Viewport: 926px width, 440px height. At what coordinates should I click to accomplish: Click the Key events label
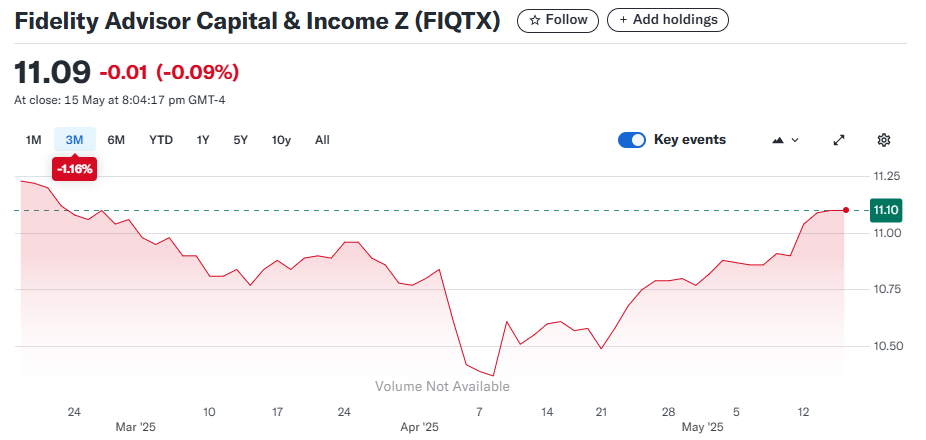[690, 140]
